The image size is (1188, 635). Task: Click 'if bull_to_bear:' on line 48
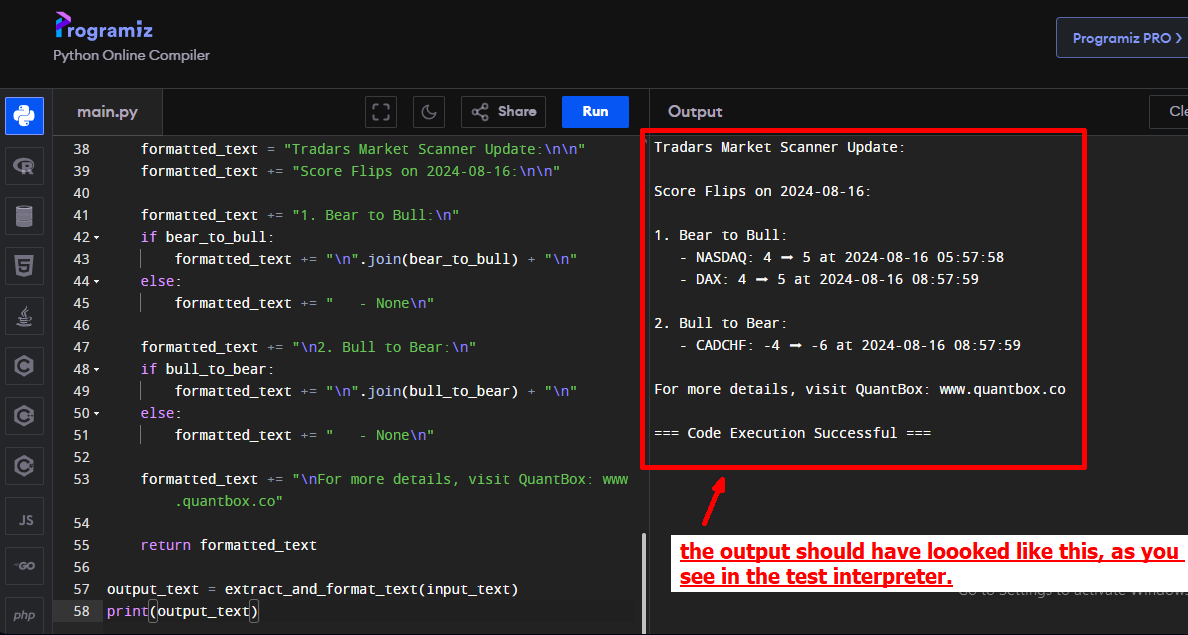pos(208,369)
